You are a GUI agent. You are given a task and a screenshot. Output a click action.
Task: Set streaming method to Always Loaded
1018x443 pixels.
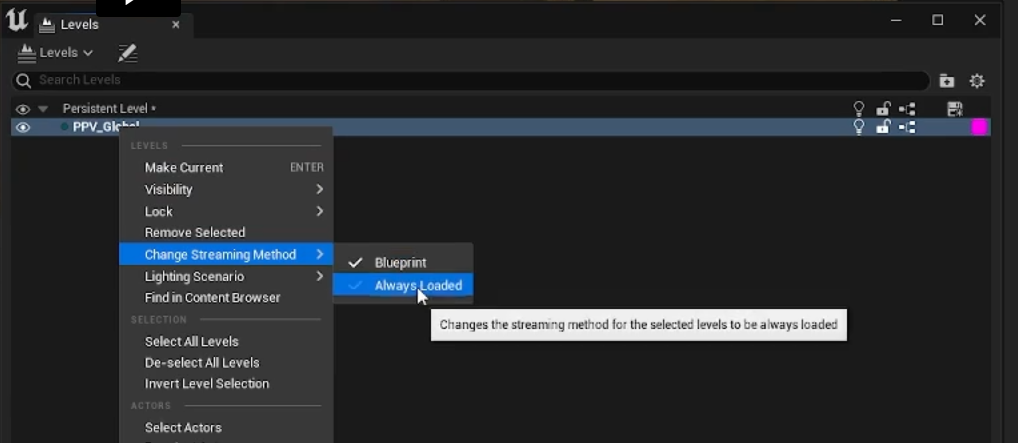(403, 286)
